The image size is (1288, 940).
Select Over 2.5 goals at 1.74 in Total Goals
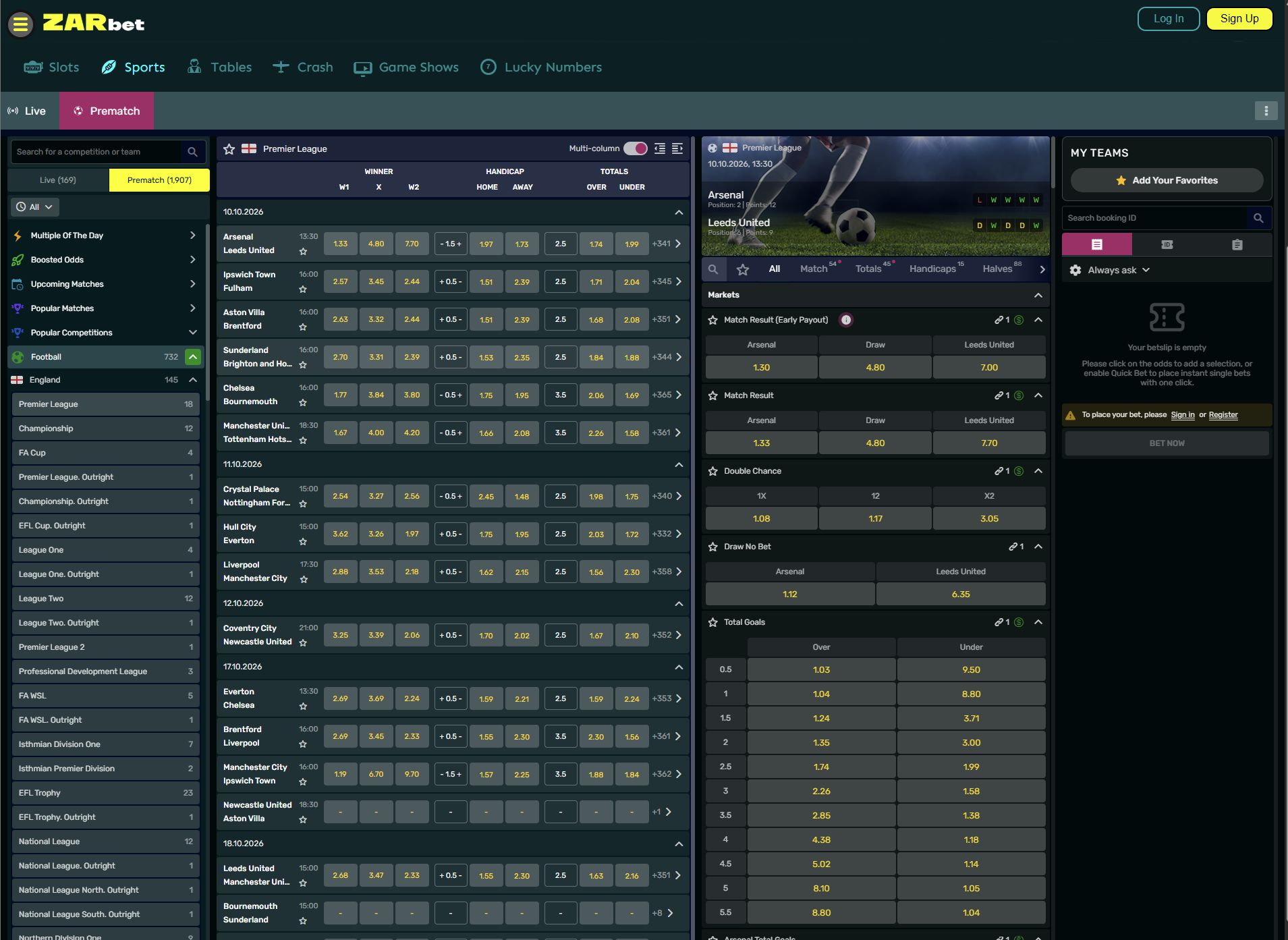(821, 767)
